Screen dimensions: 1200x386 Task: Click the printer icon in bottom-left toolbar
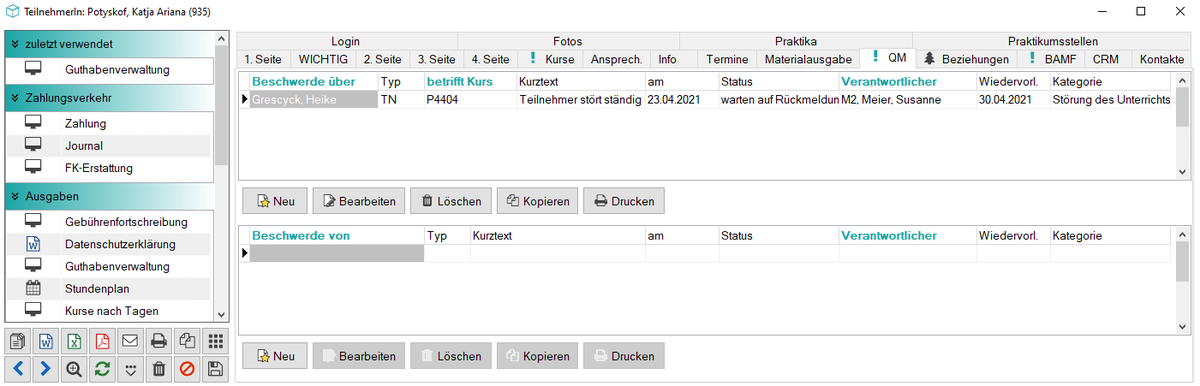click(x=158, y=341)
